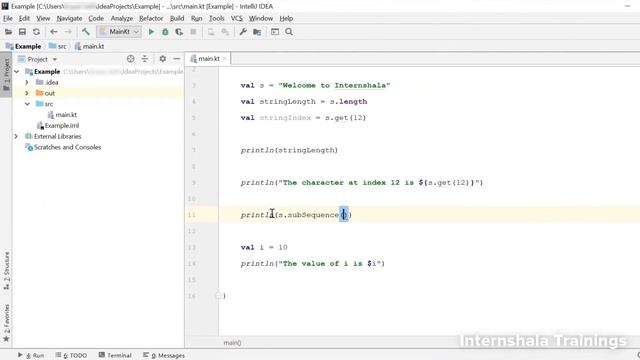Open Project panel gear settings

coord(162,59)
